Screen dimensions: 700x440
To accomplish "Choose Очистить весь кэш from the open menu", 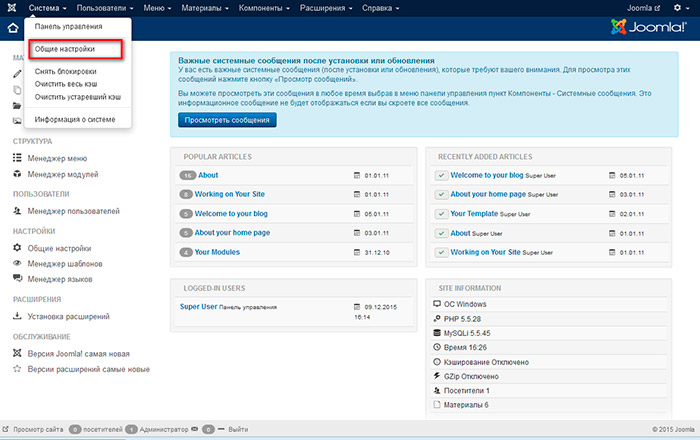I will tap(69, 85).
